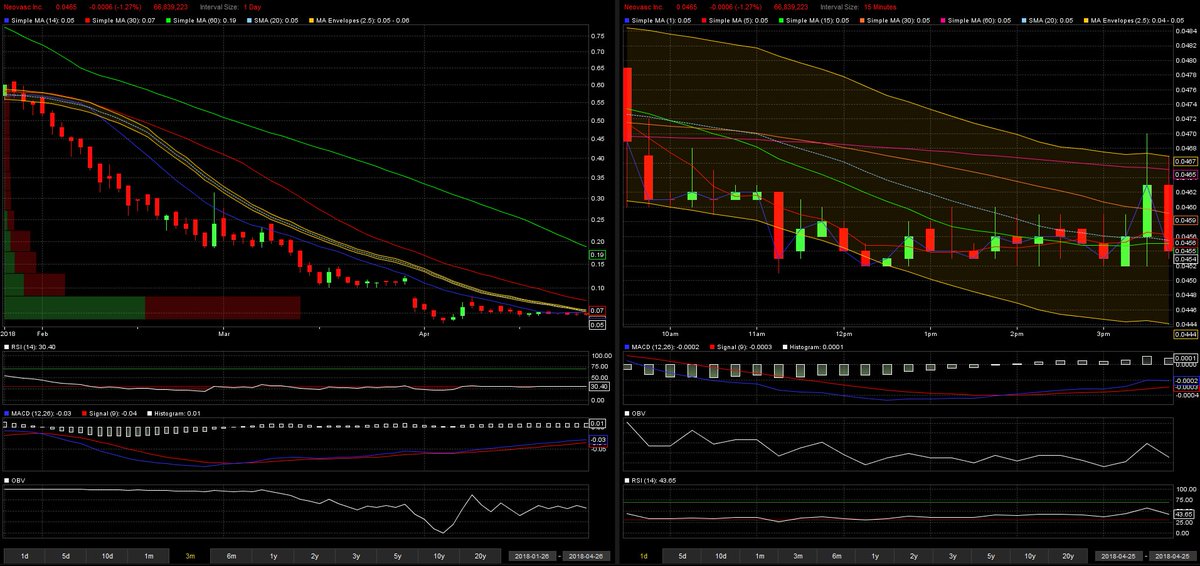Viewport: 1200px width, 566px height.
Task: Click the Neovasc Inc. title on 15-minute chart
Action: coord(644,6)
